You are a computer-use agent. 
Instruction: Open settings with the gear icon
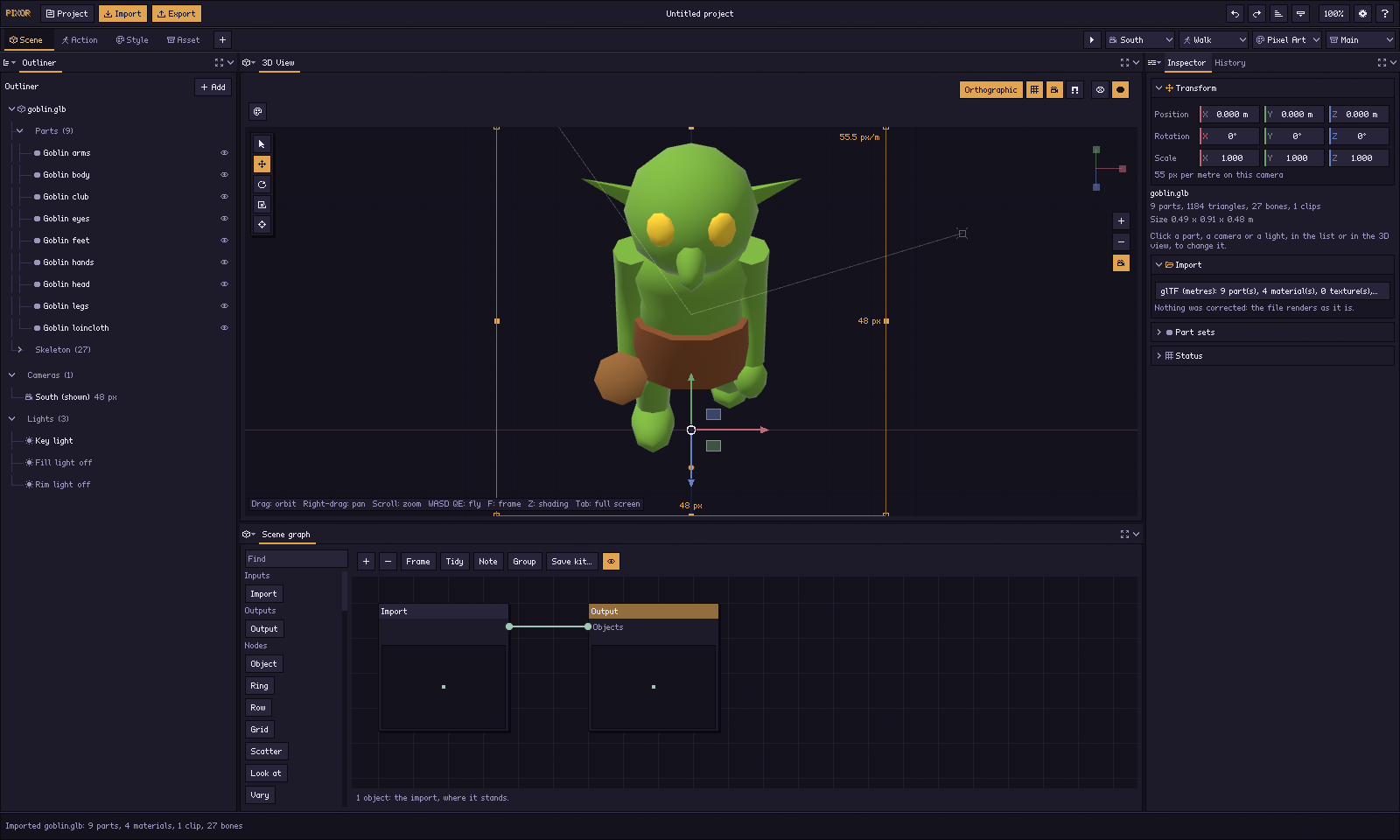1362,14
